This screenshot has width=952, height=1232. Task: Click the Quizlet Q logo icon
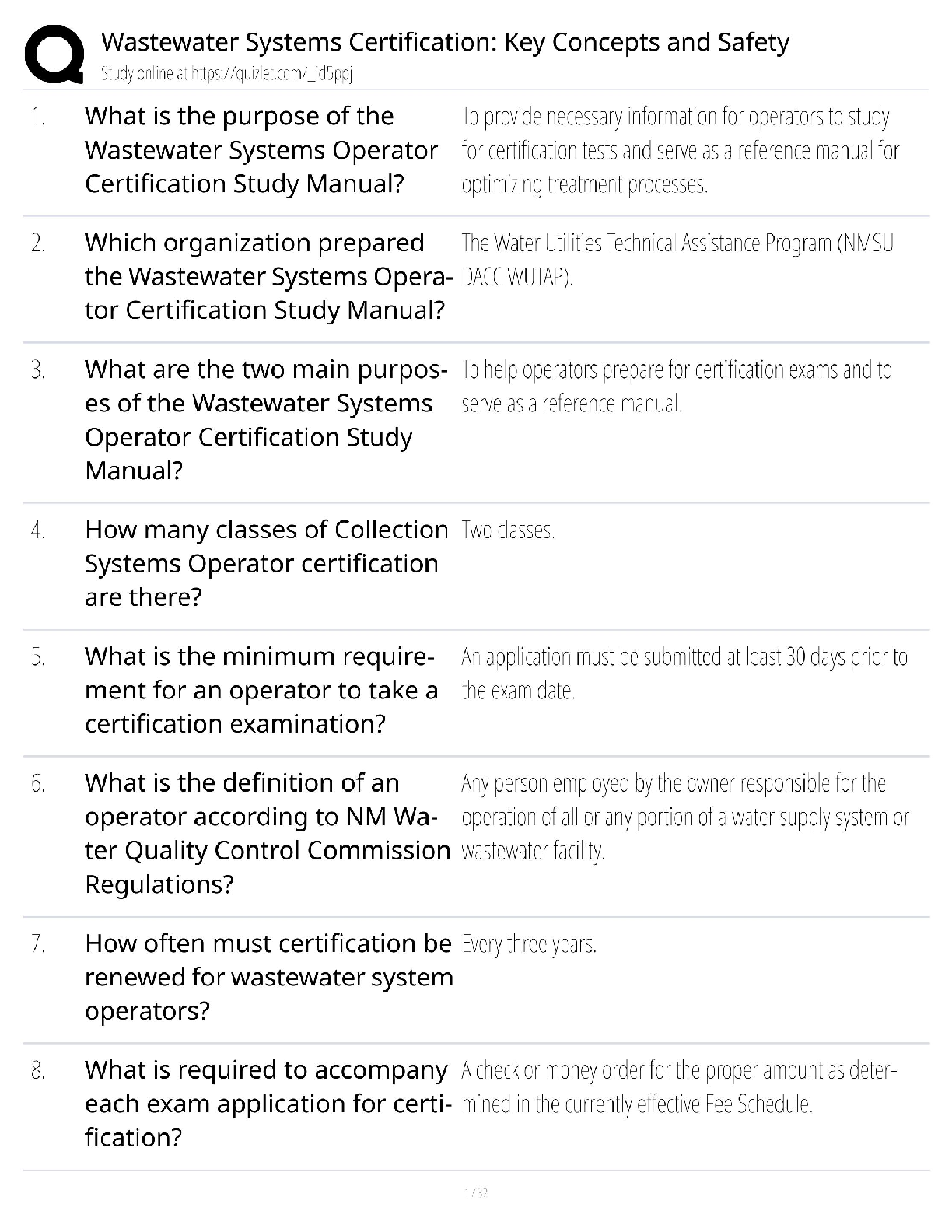[54, 54]
